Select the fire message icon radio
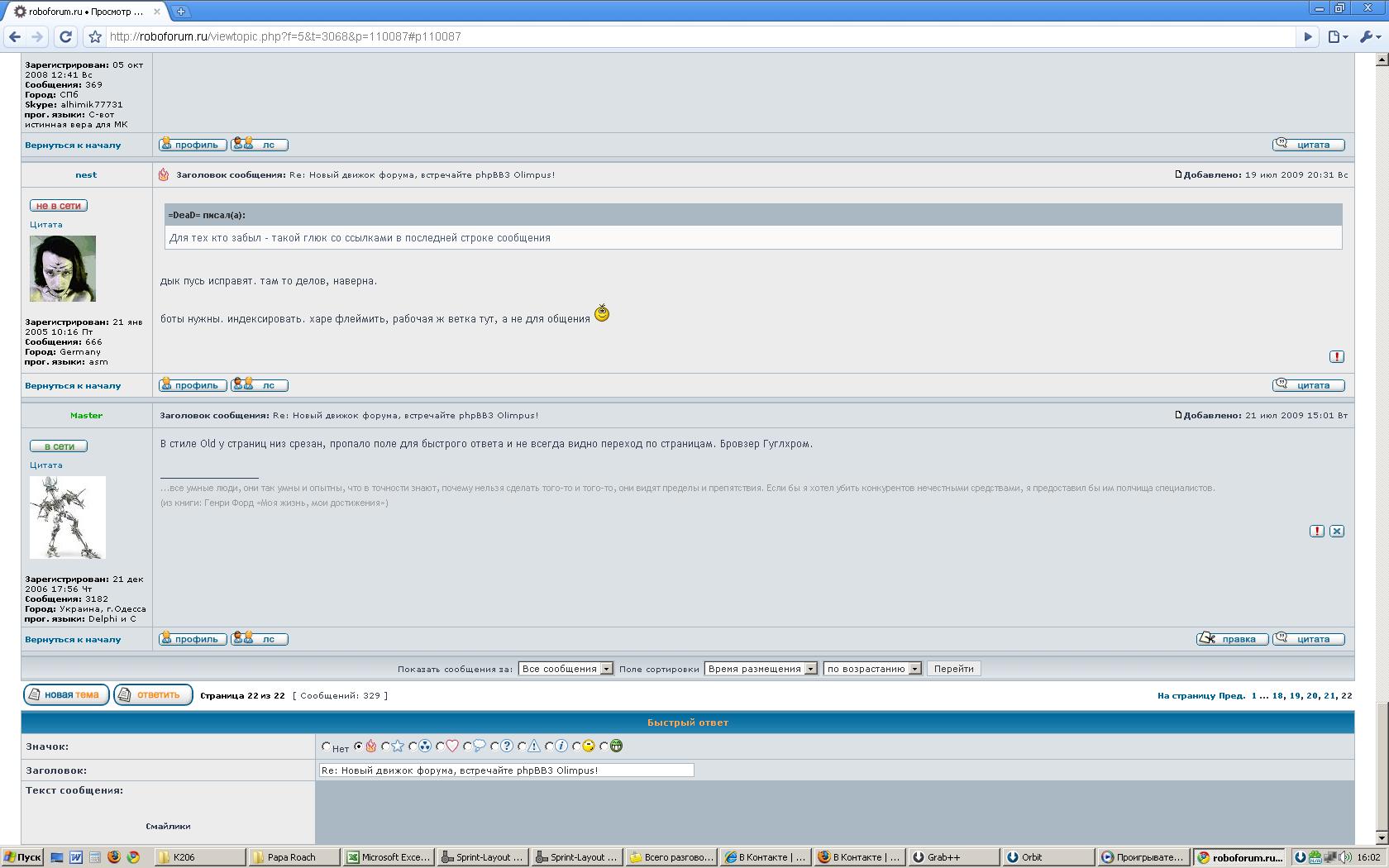The width and height of the screenshot is (1389, 868). (358, 746)
